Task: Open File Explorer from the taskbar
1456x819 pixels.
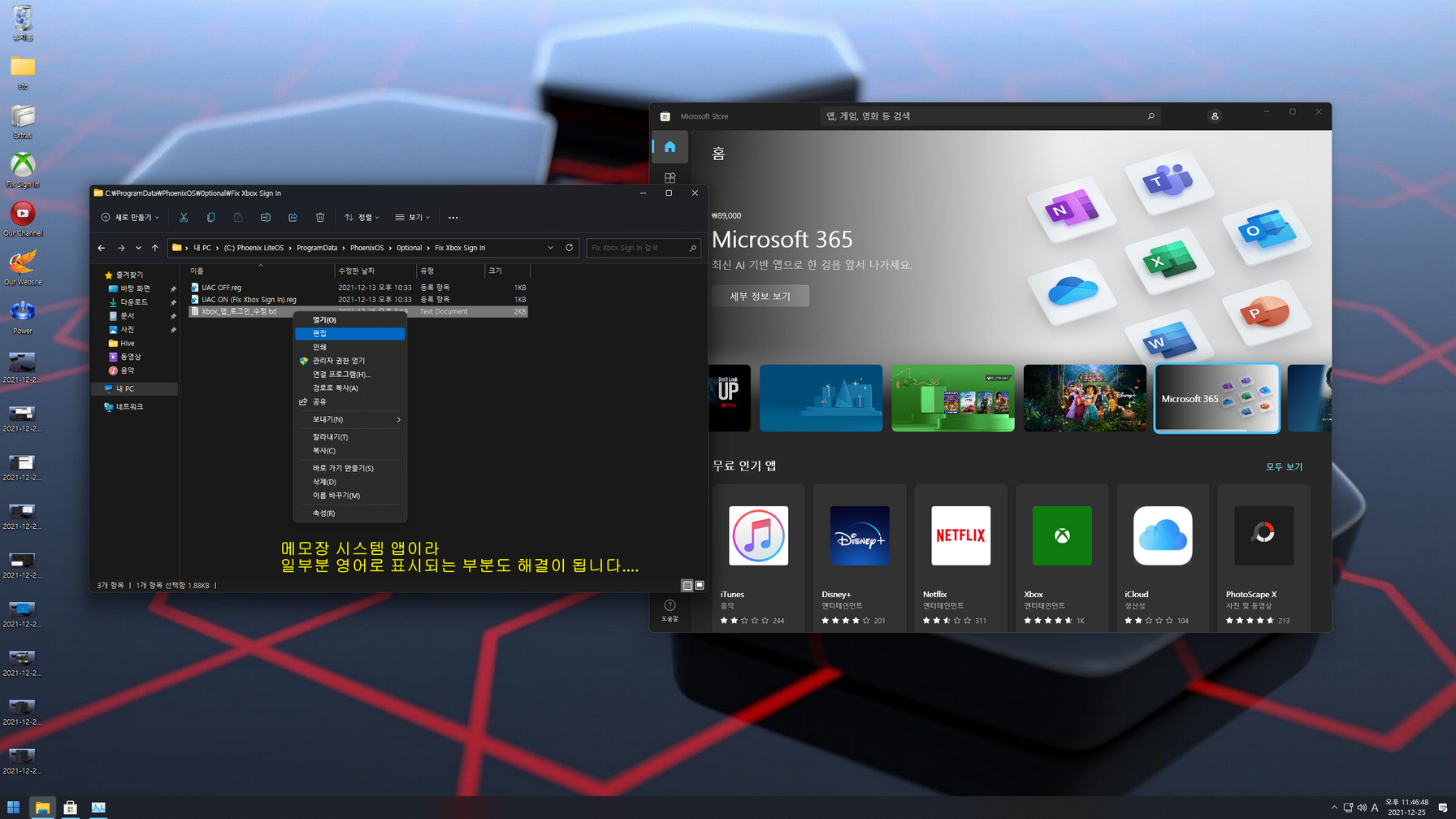Action: (42, 808)
